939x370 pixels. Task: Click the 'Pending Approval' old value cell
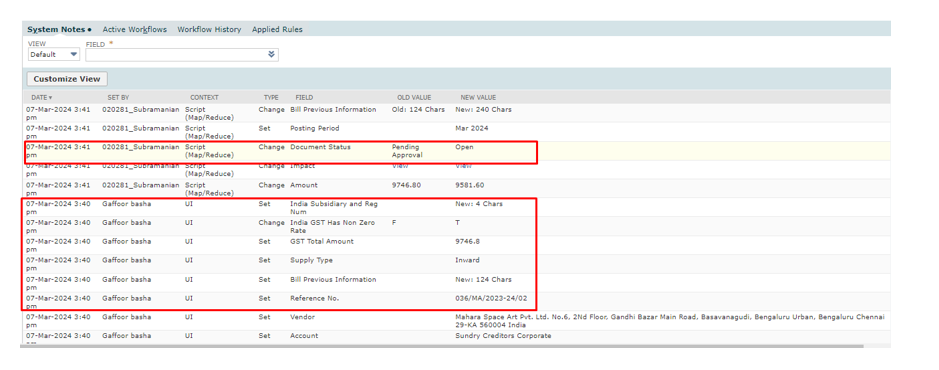click(x=407, y=150)
